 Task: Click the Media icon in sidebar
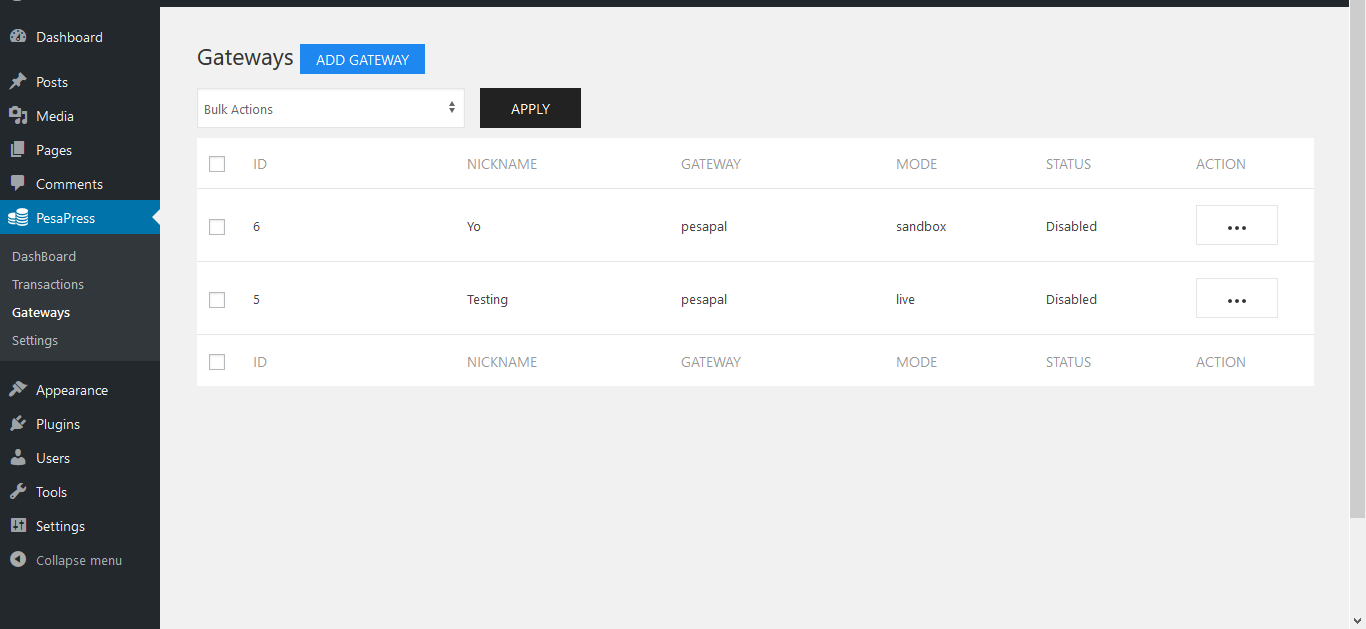point(18,116)
